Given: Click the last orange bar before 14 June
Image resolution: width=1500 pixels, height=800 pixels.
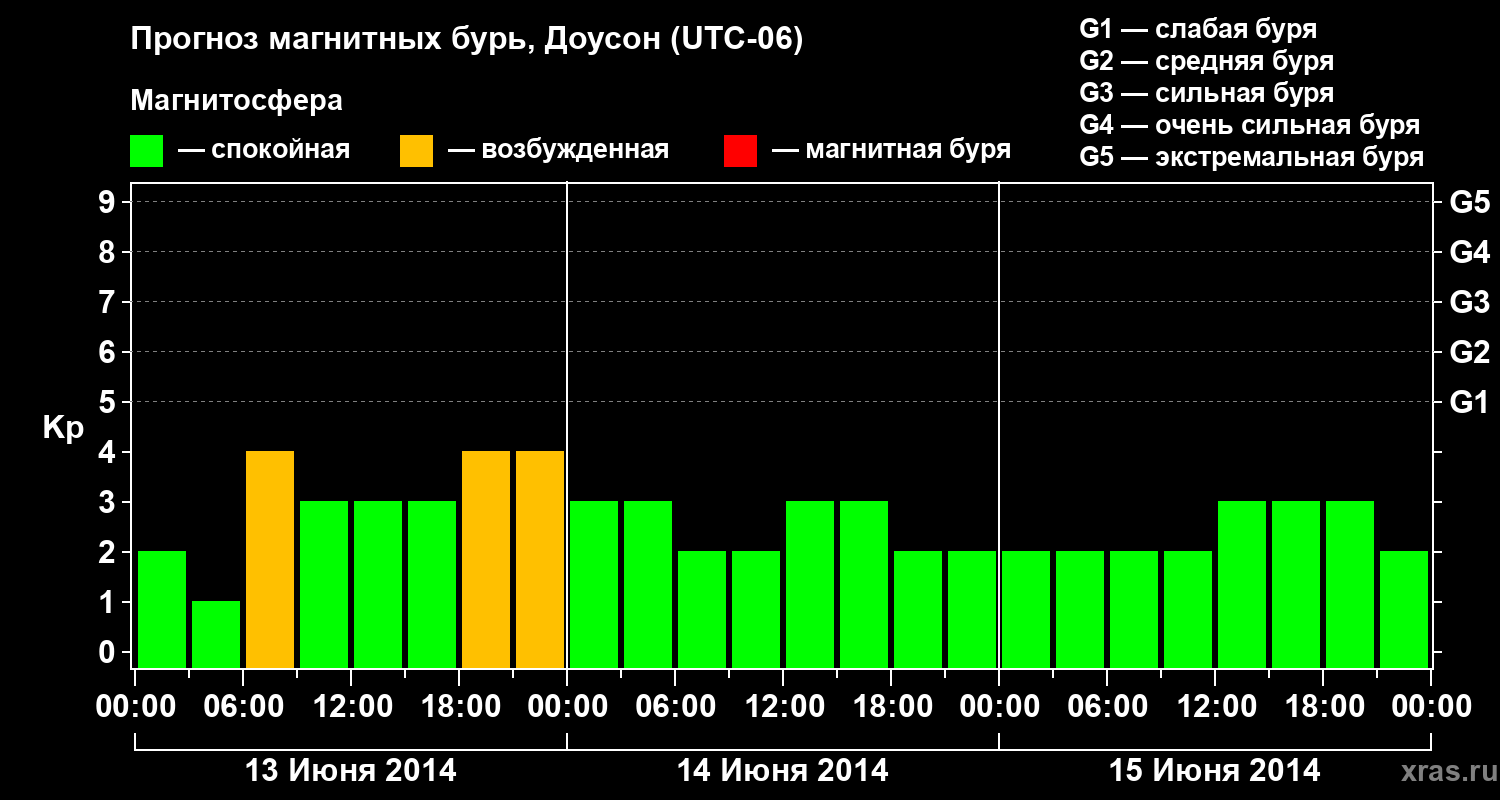Looking at the screenshot, I should click(540, 559).
